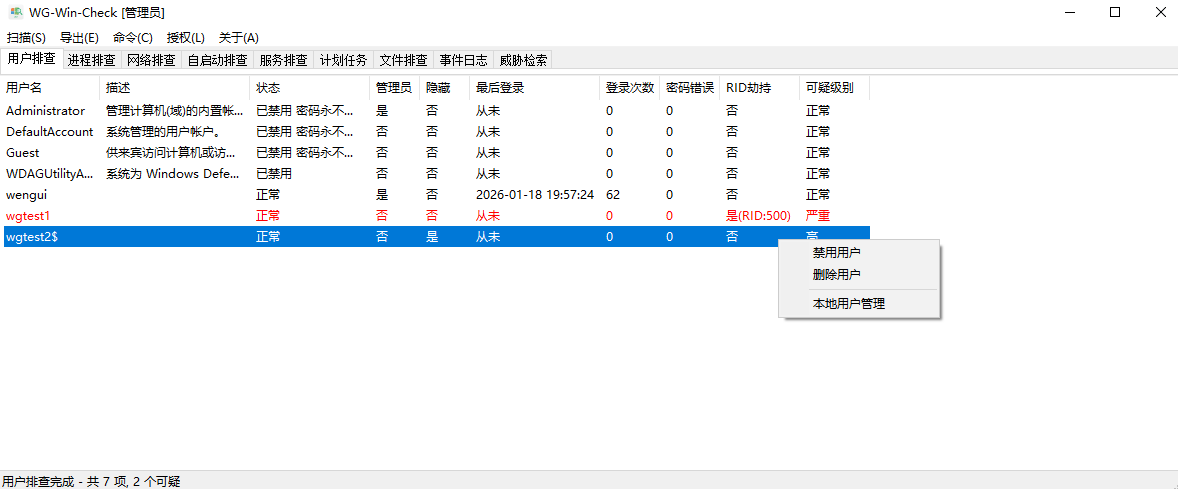Open the 扫描(S) menu
The height and width of the screenshot is (489, 1178).
tap(26, 38)
